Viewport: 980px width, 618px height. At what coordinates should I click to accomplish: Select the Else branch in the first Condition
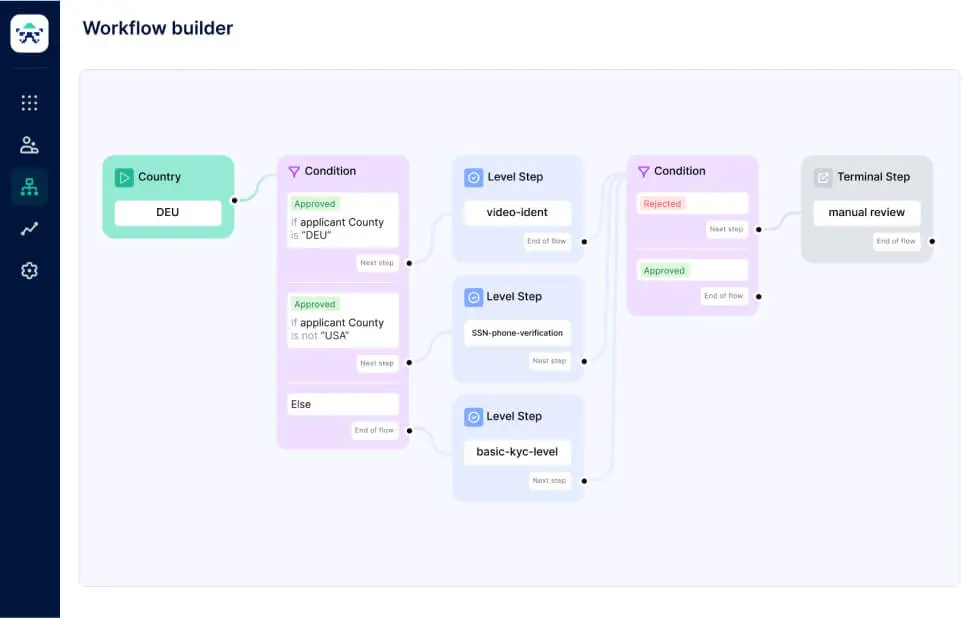[x=341, y=404]
